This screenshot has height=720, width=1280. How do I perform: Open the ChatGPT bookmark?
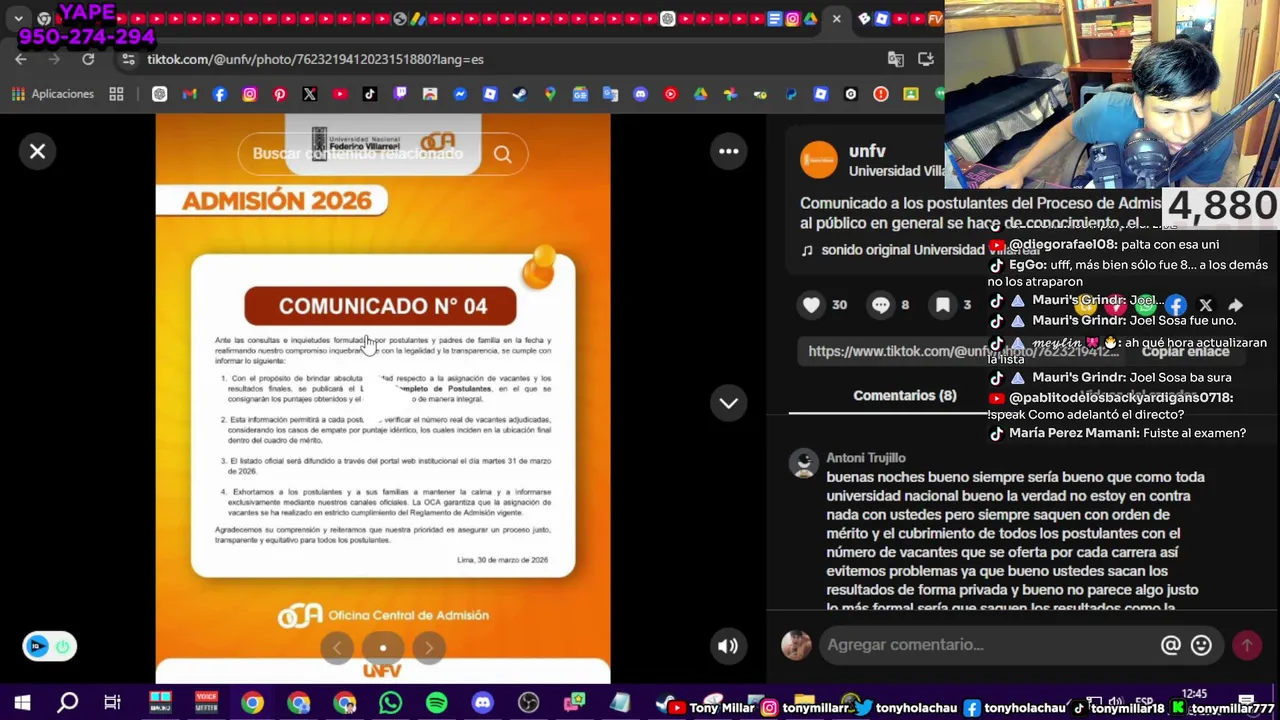point(160,94)
